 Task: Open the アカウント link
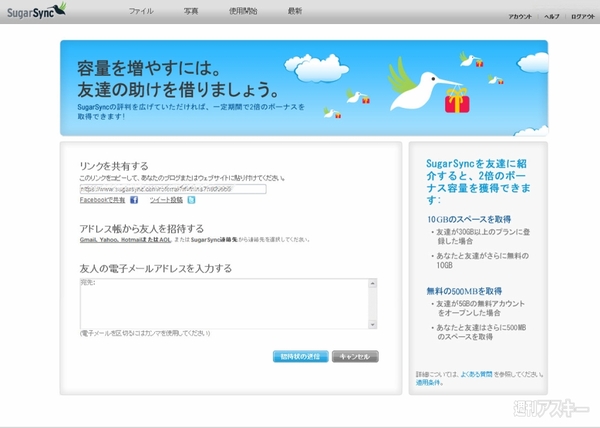[x=520, y=16]
